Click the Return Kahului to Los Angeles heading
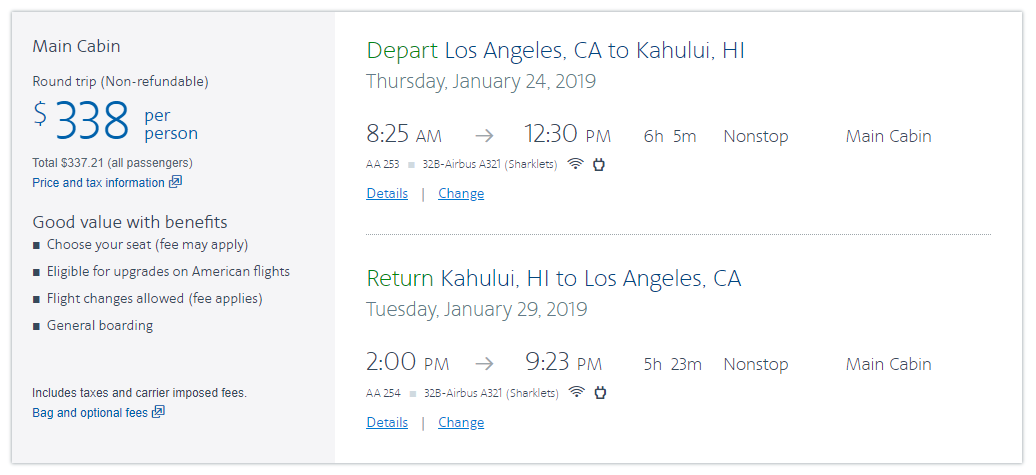This screenshot has height=475, width=1036. coord(553,278)
